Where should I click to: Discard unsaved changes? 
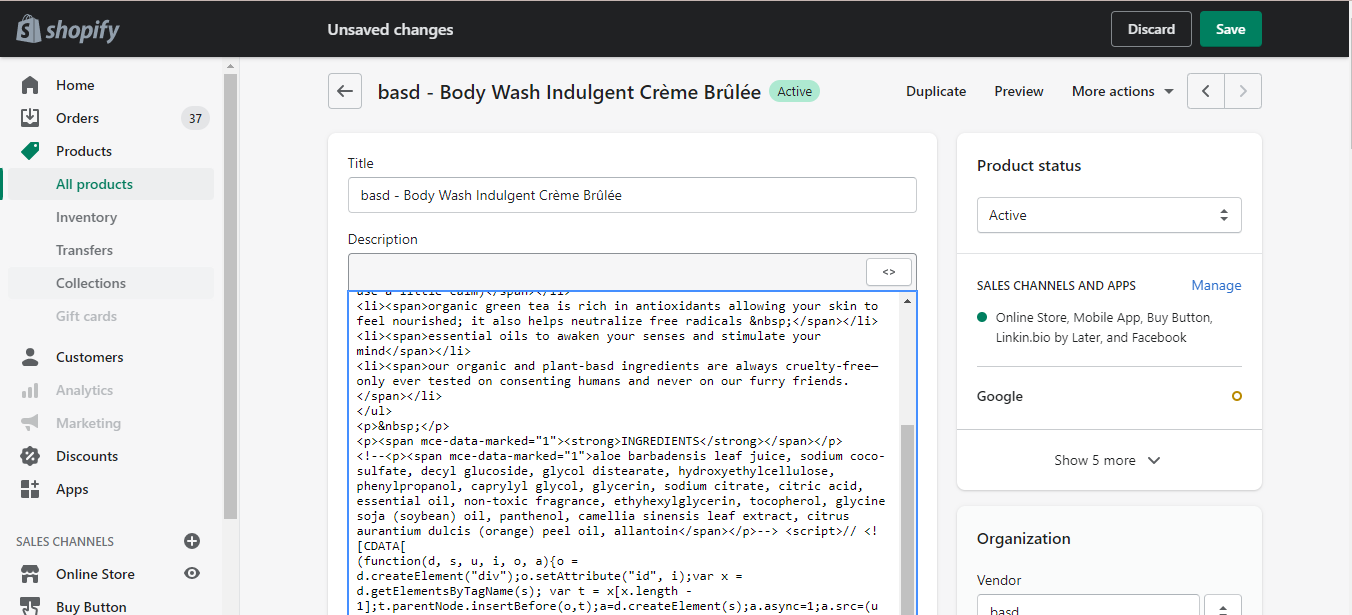tap(1151, 29)
